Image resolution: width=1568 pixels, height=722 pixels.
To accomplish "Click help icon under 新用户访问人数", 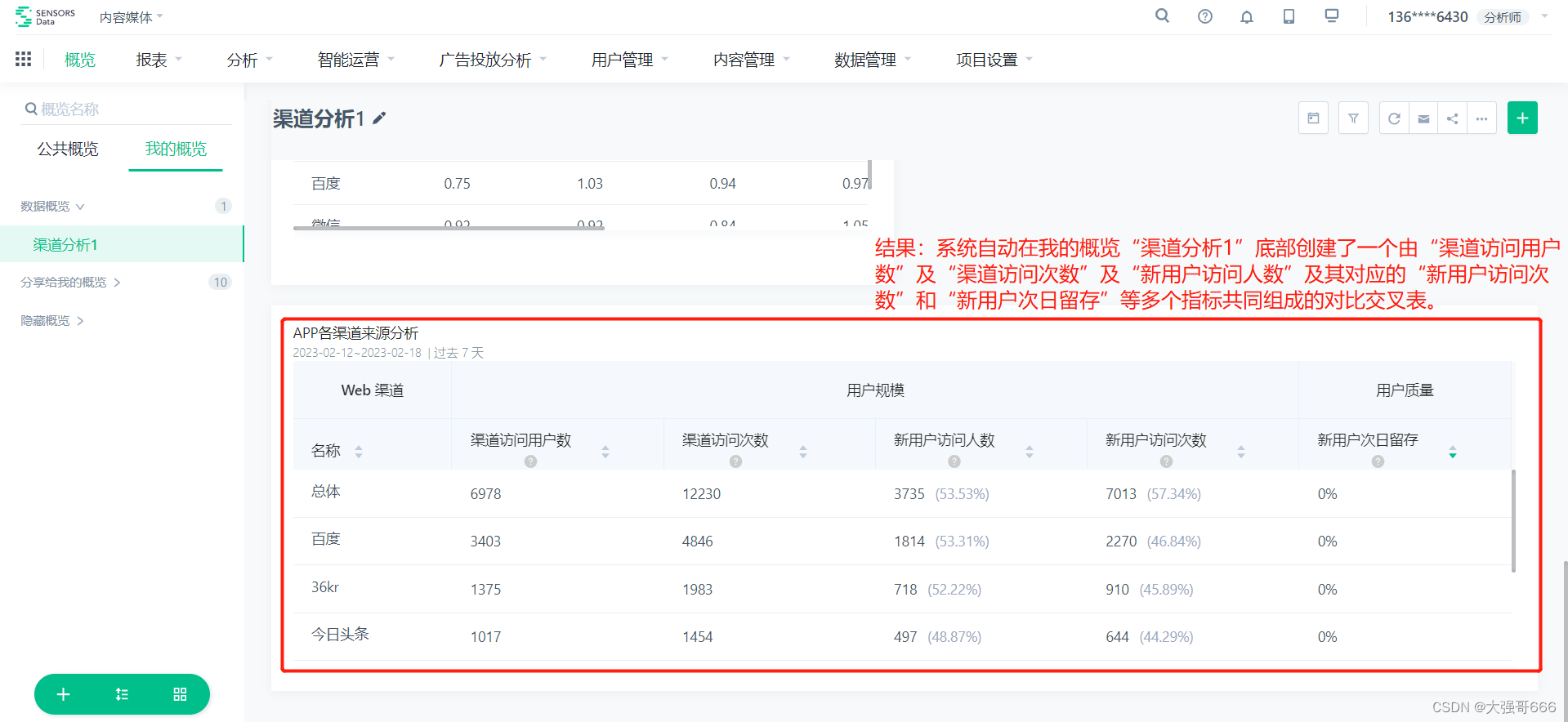I will [954, 461].
